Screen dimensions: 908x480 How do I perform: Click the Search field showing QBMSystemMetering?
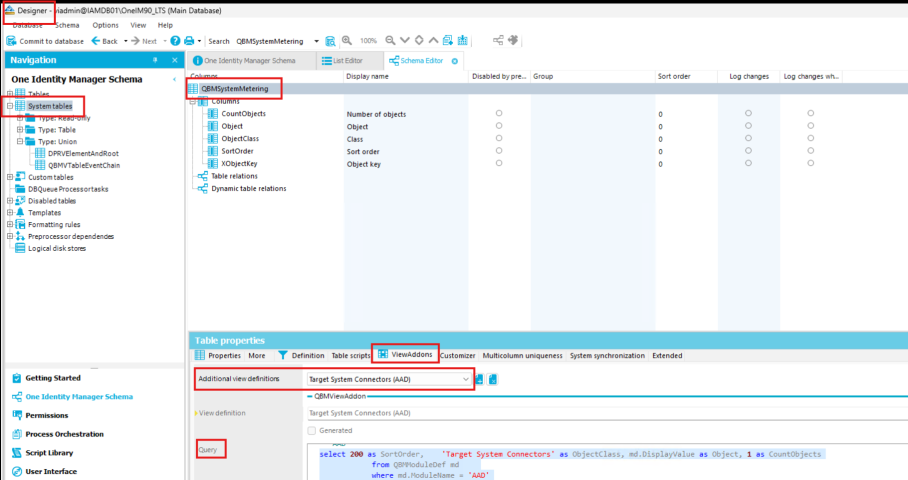273,41
